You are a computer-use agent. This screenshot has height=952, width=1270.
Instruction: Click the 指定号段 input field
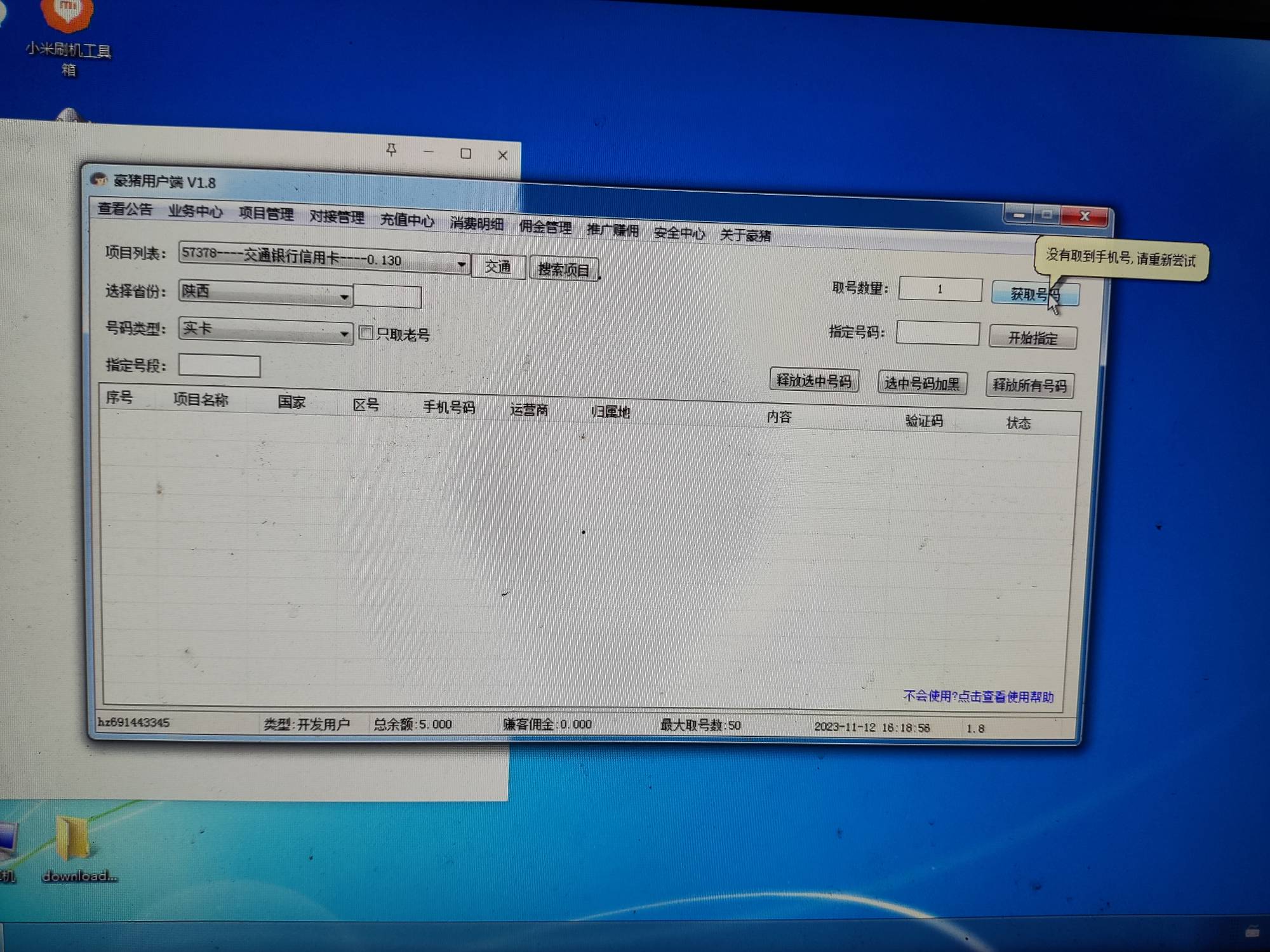pyautogui.click(x=219, y=366)
